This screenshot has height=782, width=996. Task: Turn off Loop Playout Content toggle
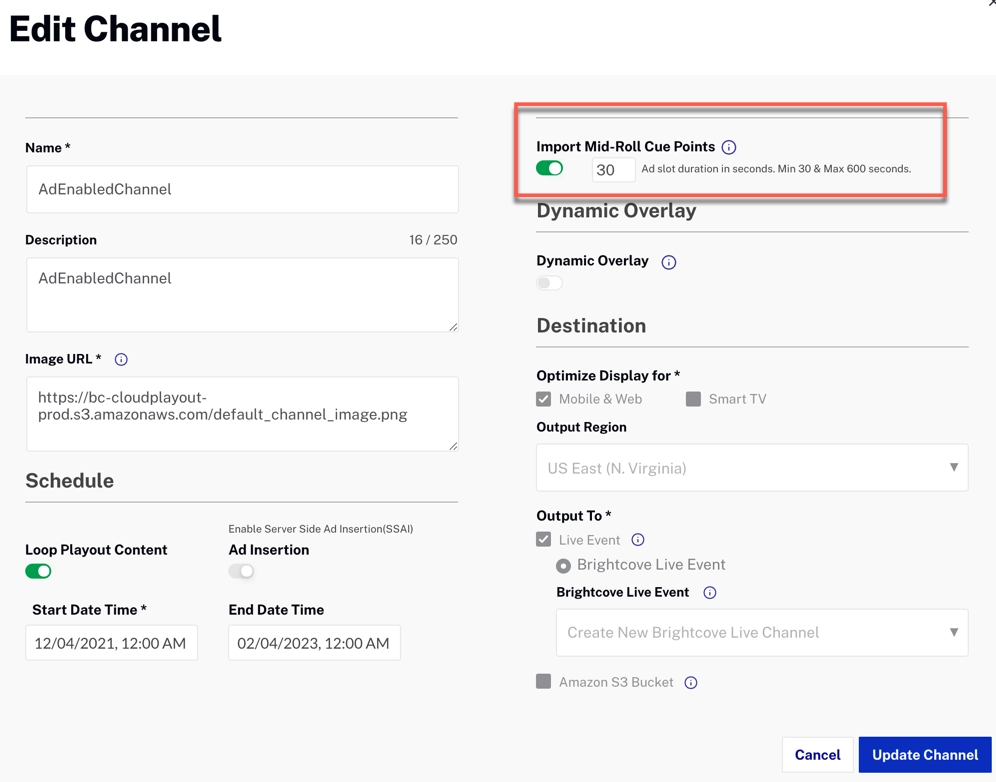coord(38,571)
